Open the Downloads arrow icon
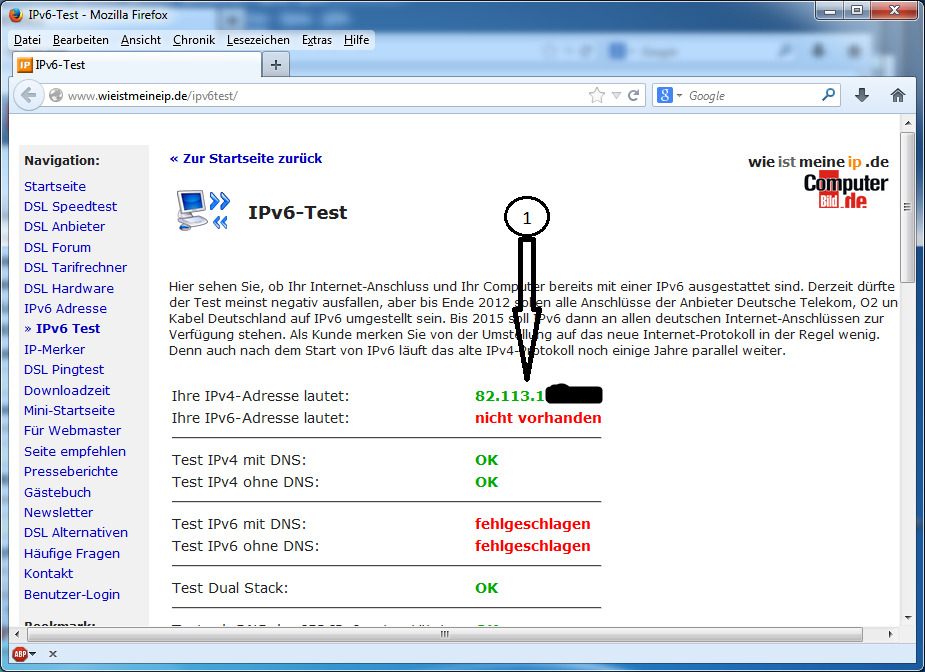This screenshot has height=672, width=925. [x=862, y=95]
